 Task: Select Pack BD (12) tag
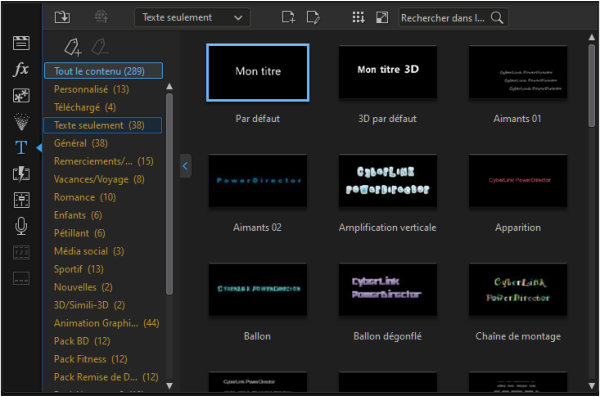tap(82, 341)
